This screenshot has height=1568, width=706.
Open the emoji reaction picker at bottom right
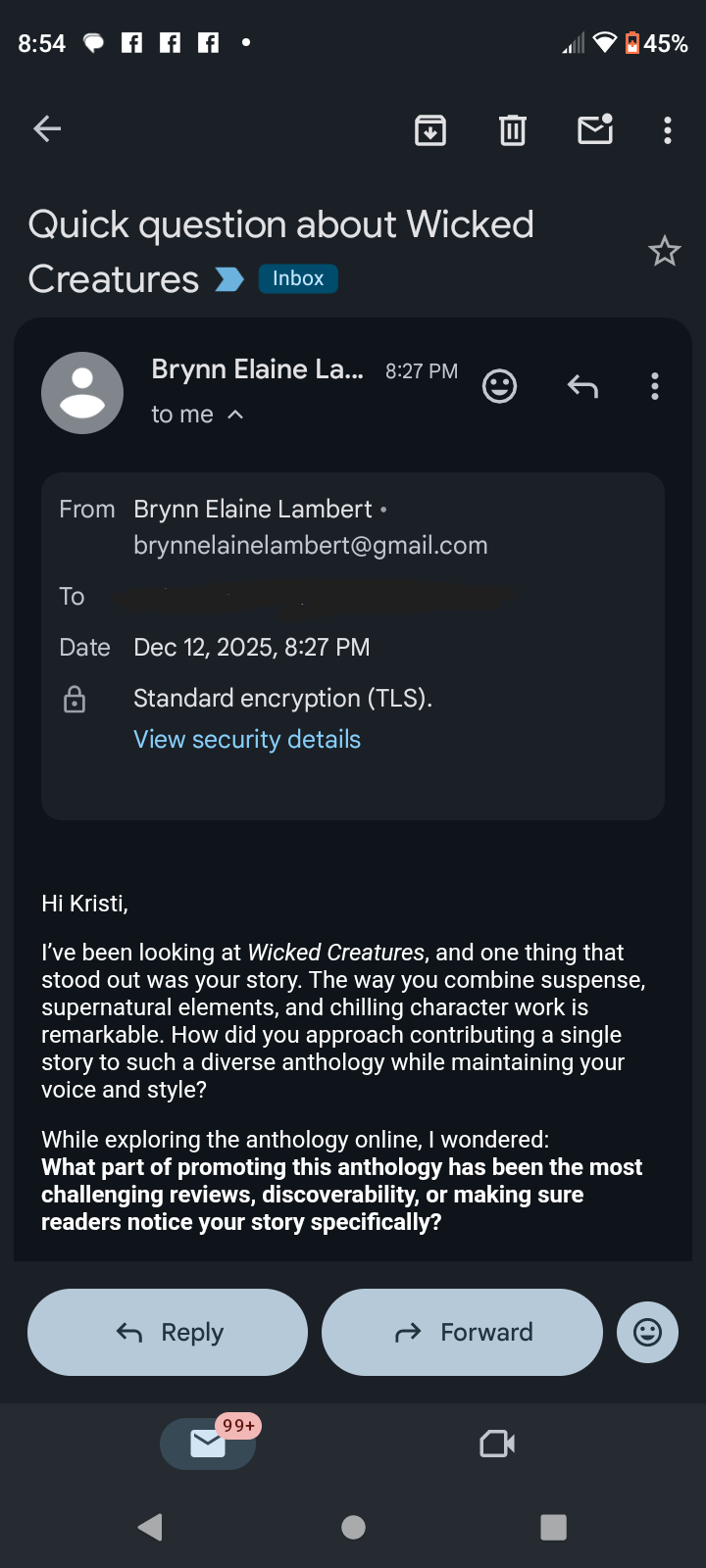(647, 1332)
